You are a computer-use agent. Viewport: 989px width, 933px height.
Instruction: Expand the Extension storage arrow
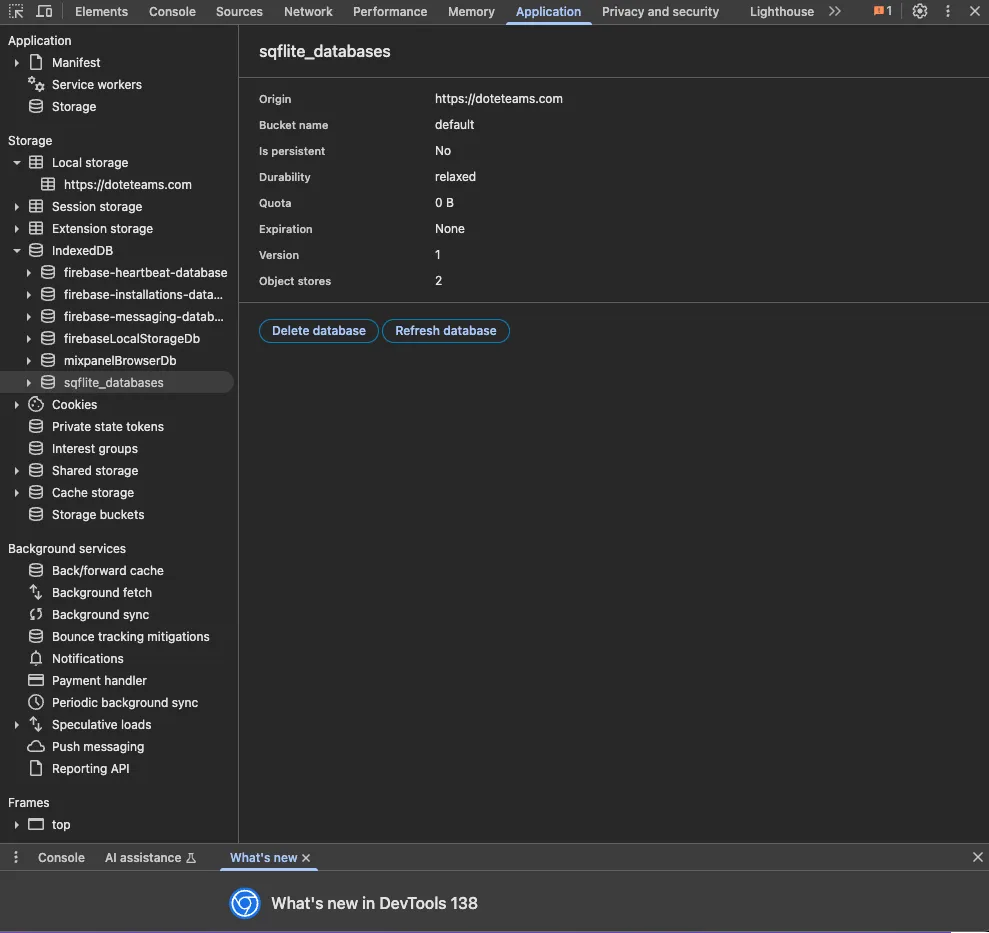pos(16,229)
